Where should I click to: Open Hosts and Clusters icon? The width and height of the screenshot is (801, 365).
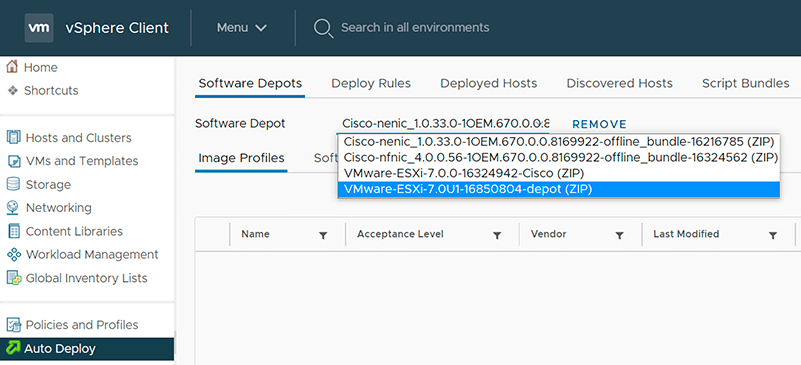[13, 137]
